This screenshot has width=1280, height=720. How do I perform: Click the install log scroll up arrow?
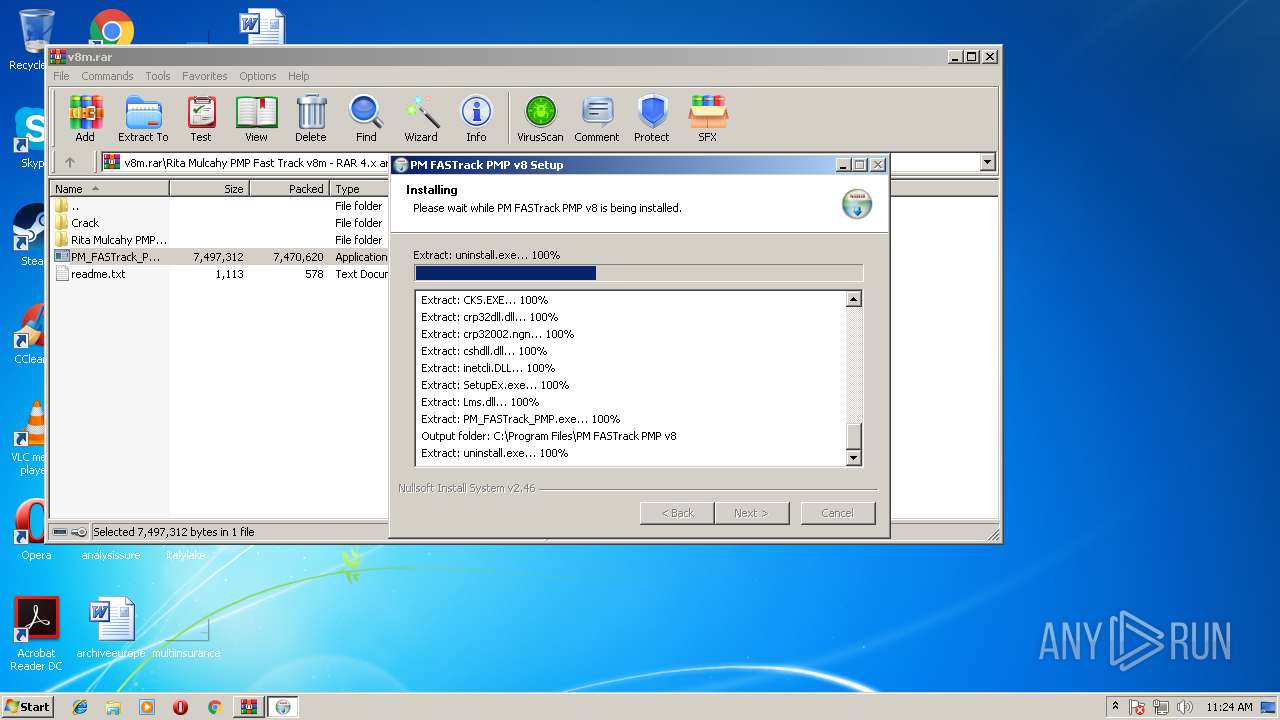(x=853, y=299)
